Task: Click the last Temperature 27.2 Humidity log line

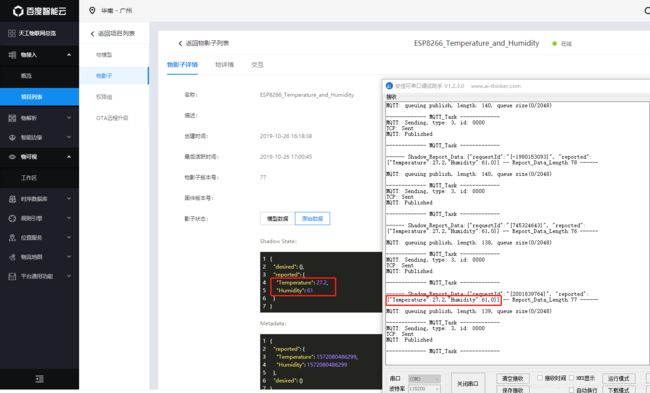Action: click(444, 300)
